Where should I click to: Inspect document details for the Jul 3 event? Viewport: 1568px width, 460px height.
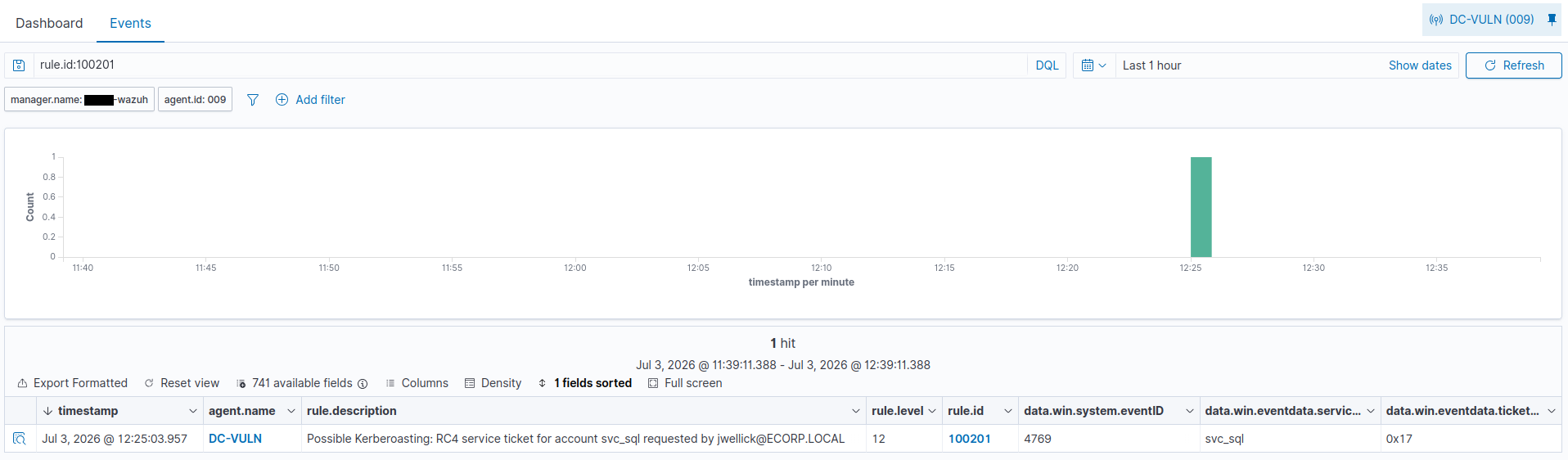20,439
